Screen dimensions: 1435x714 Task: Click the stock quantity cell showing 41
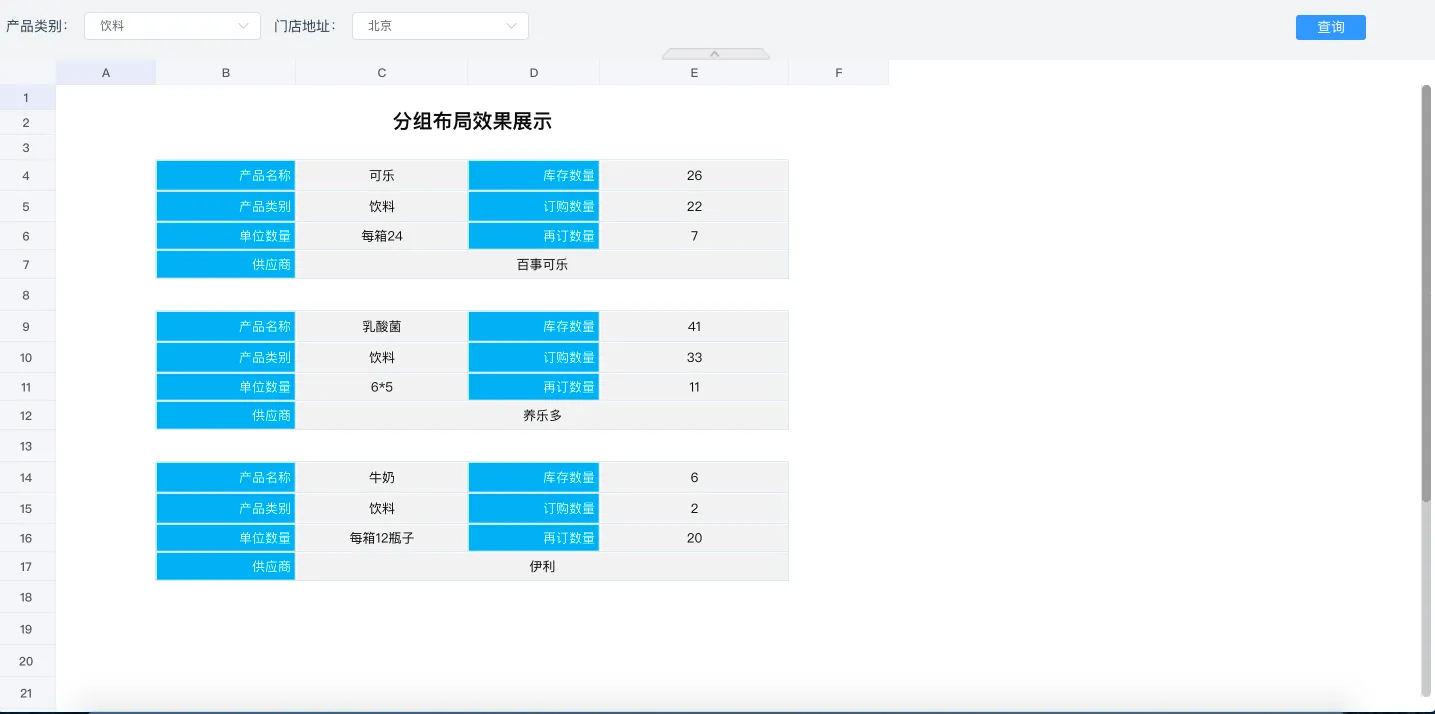(x=694, y=327)
